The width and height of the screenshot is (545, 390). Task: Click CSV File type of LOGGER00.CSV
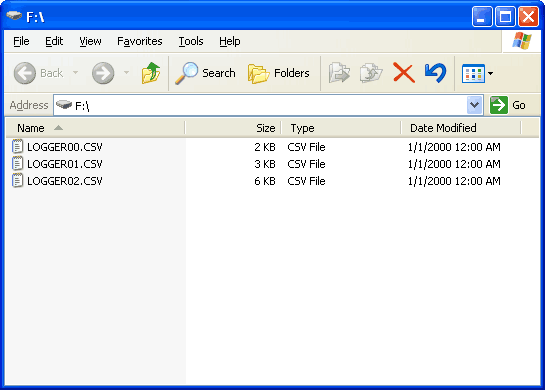[306, 147]
